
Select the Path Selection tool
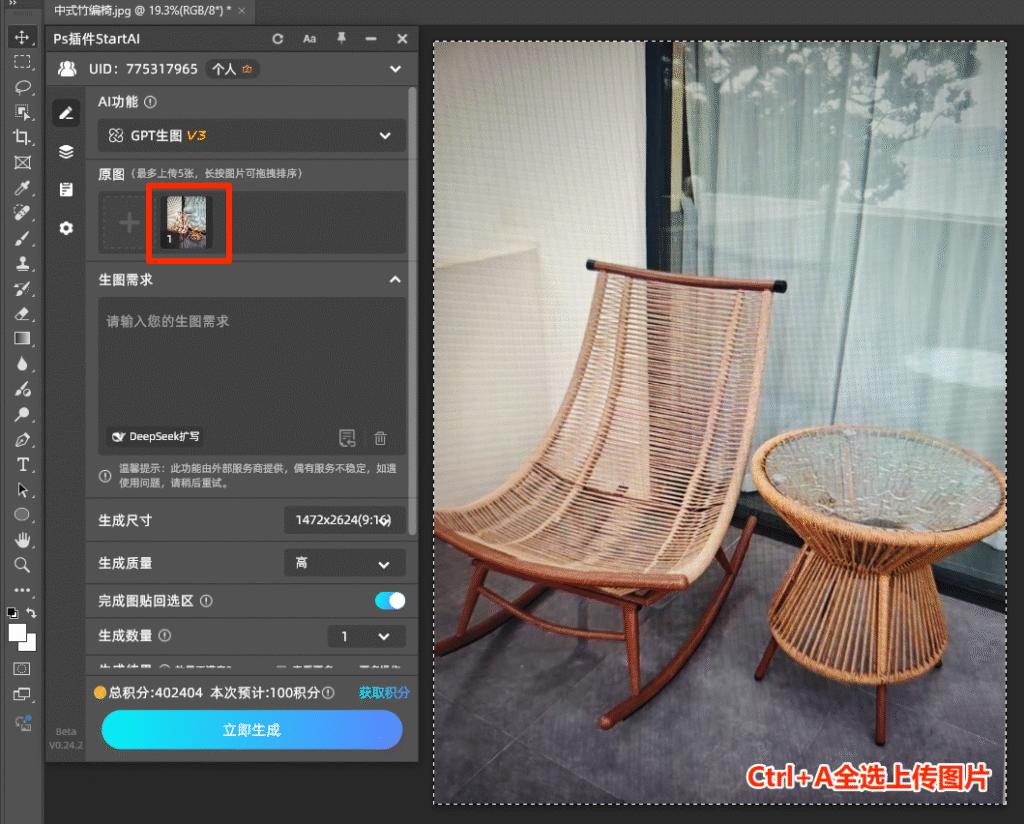coord(22,490)
